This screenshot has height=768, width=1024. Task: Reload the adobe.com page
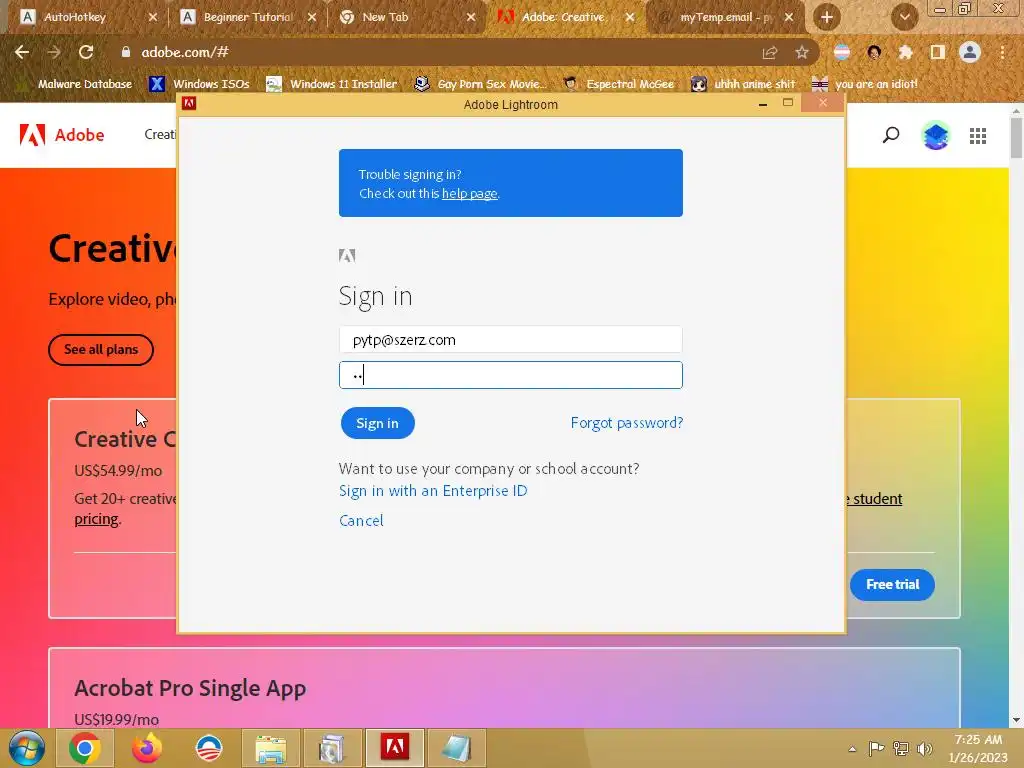click(86, 52)
